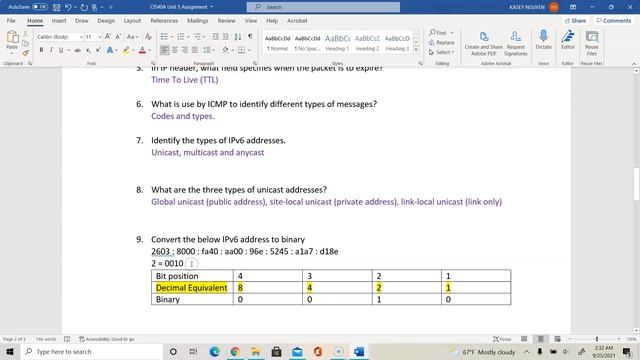Justify the text
Screen dimensions: 640x360
[x=195, y=50]
